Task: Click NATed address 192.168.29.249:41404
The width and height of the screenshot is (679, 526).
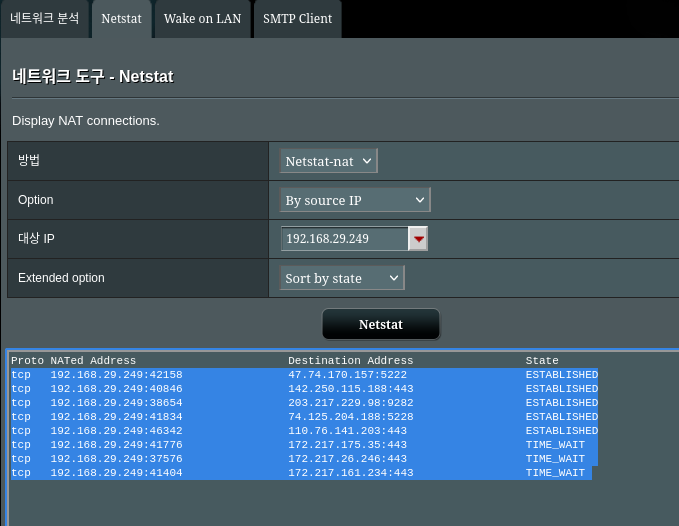Action: [x=116, y=473]
